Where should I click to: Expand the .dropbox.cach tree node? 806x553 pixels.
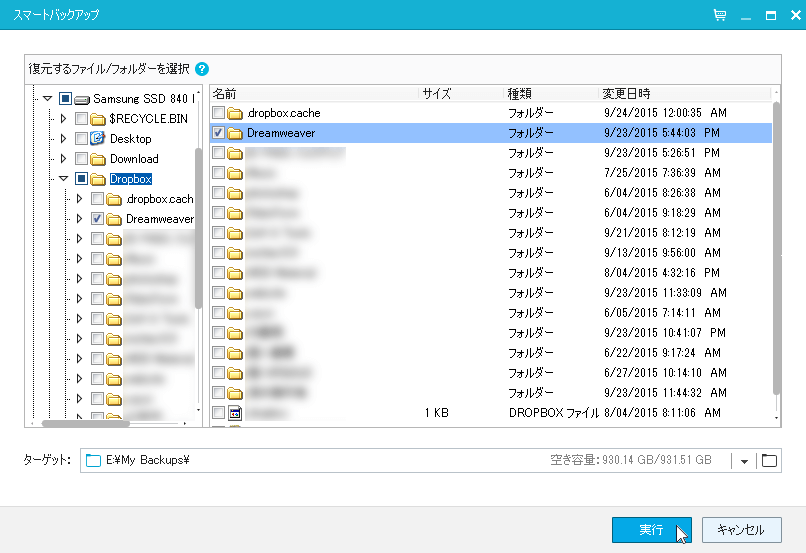coord(79,198)
